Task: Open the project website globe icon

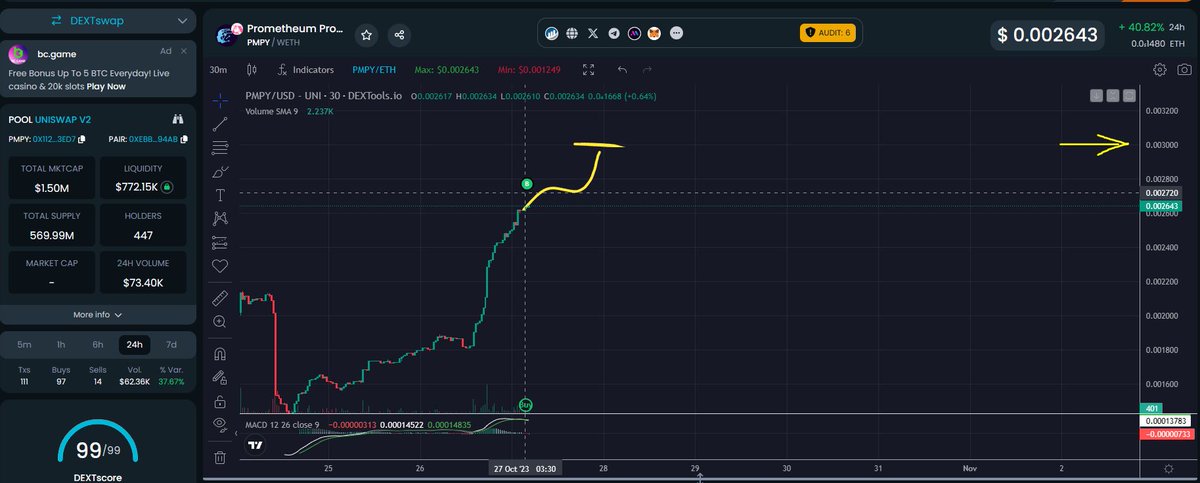Action: (x=572, y=33)
